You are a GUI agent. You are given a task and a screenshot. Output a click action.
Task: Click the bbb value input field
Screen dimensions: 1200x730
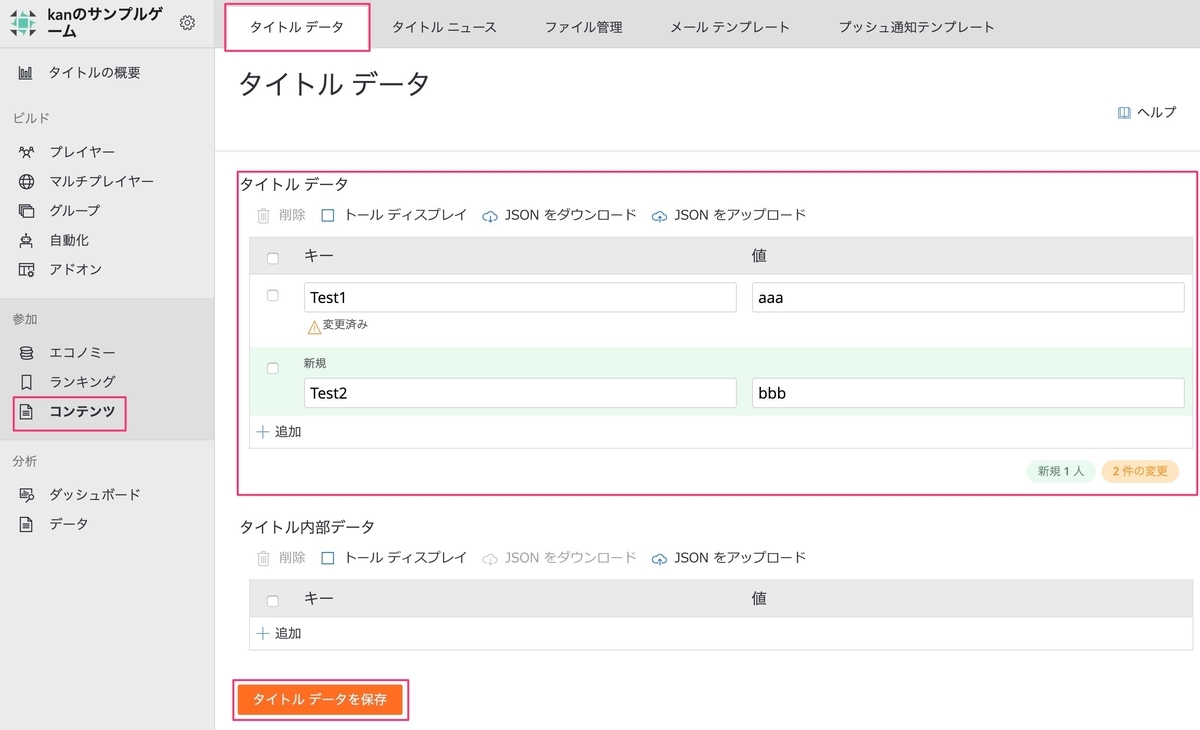[x=968, y=393]
